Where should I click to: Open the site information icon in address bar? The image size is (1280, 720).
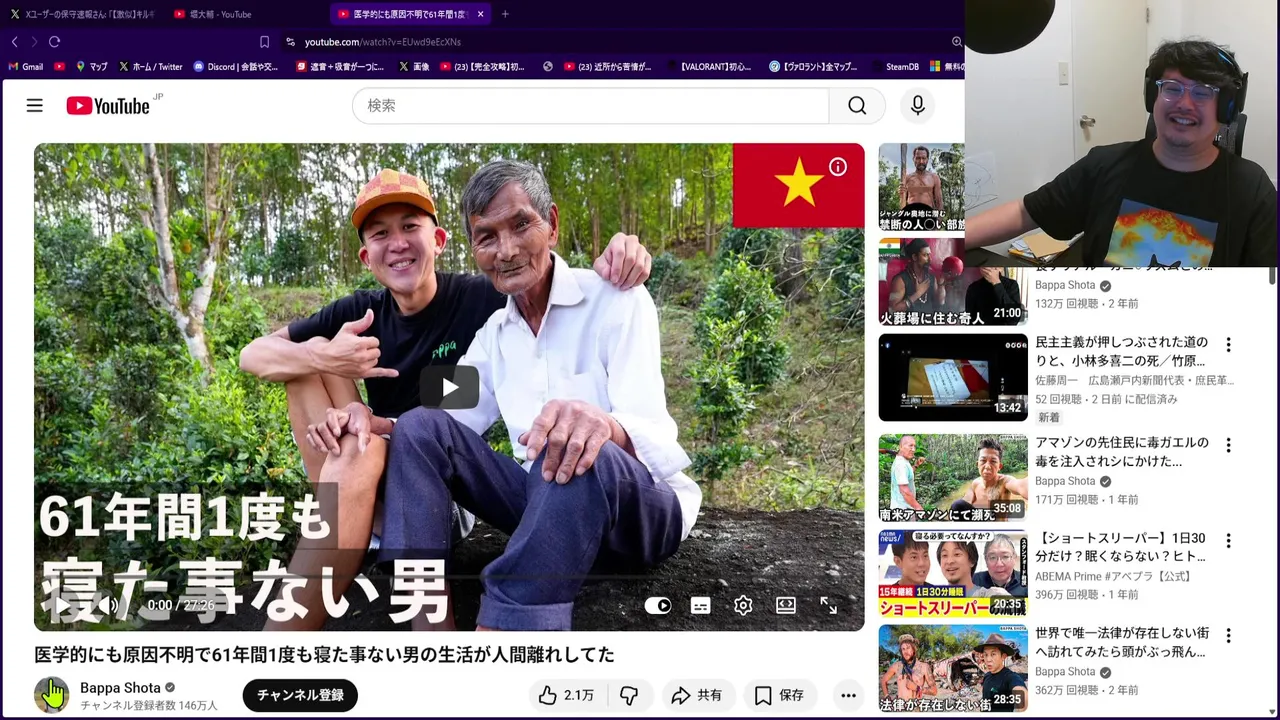[290, 42]
